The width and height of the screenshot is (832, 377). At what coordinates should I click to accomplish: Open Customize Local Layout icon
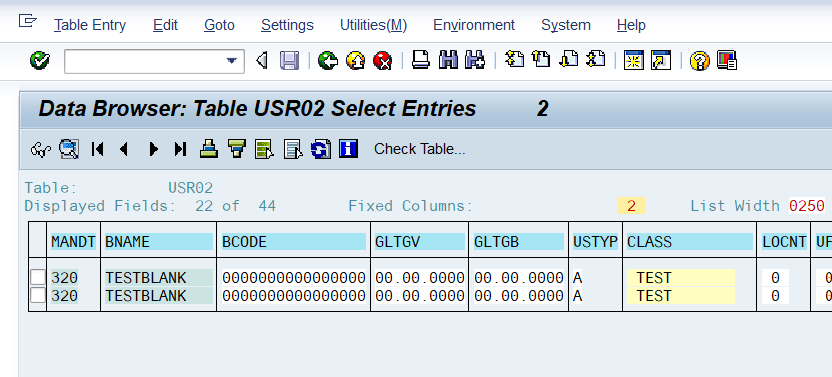[727, 61]
